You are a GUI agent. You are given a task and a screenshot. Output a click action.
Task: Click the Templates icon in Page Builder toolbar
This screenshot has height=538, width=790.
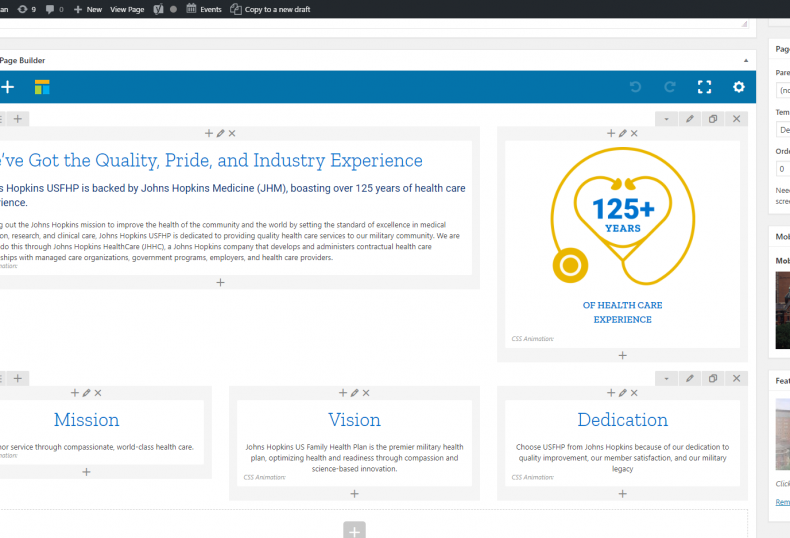(x=42, y=87)
